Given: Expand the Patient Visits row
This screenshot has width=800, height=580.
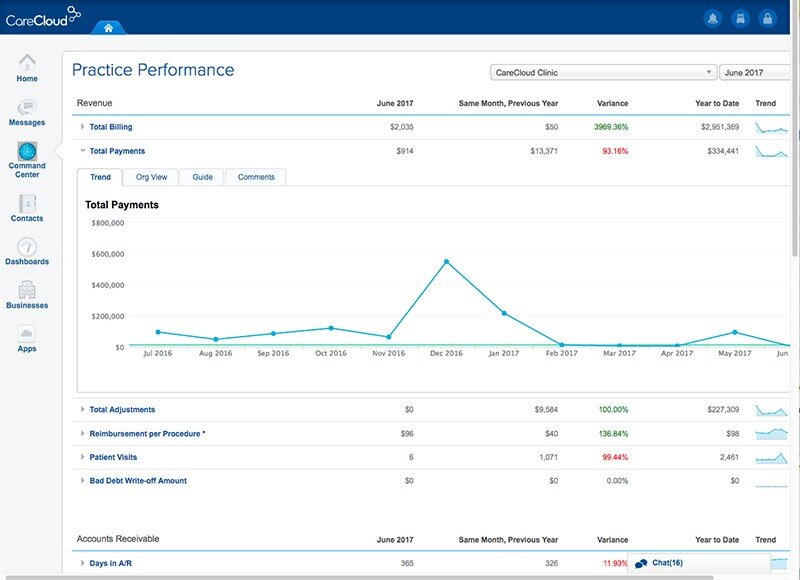Looking at the screenshot, I should (83, 457).
